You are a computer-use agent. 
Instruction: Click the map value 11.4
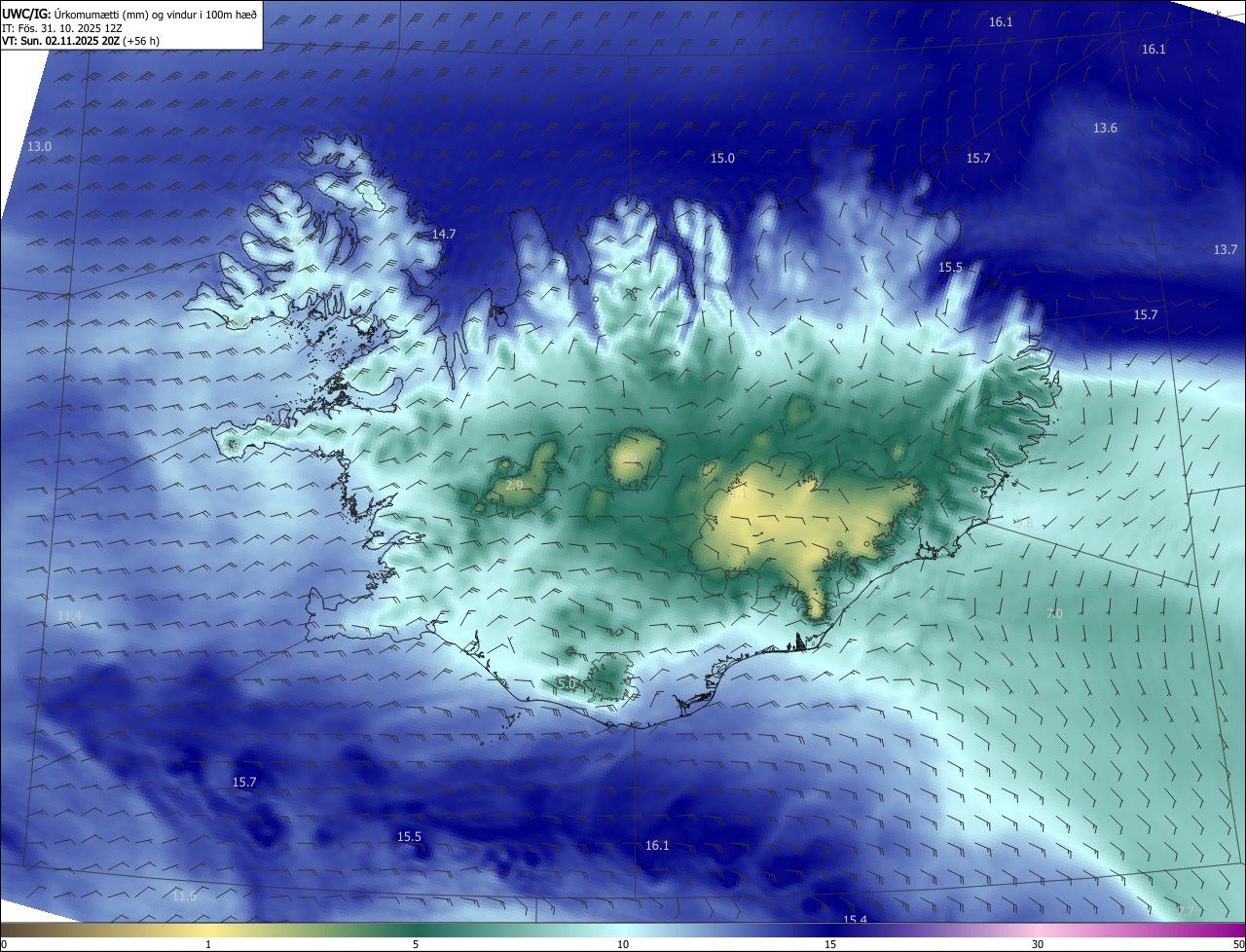pos(69,616)
